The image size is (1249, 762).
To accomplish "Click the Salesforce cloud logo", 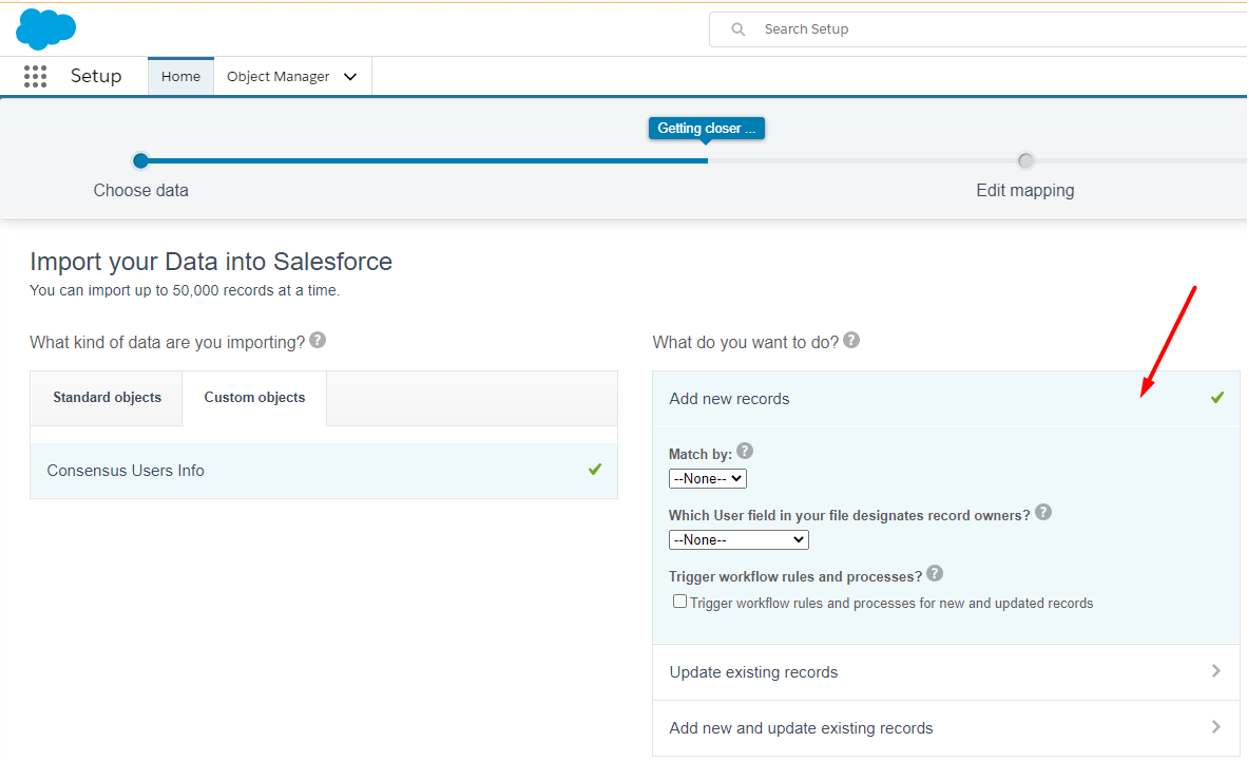I will click(x=46, y=28).
